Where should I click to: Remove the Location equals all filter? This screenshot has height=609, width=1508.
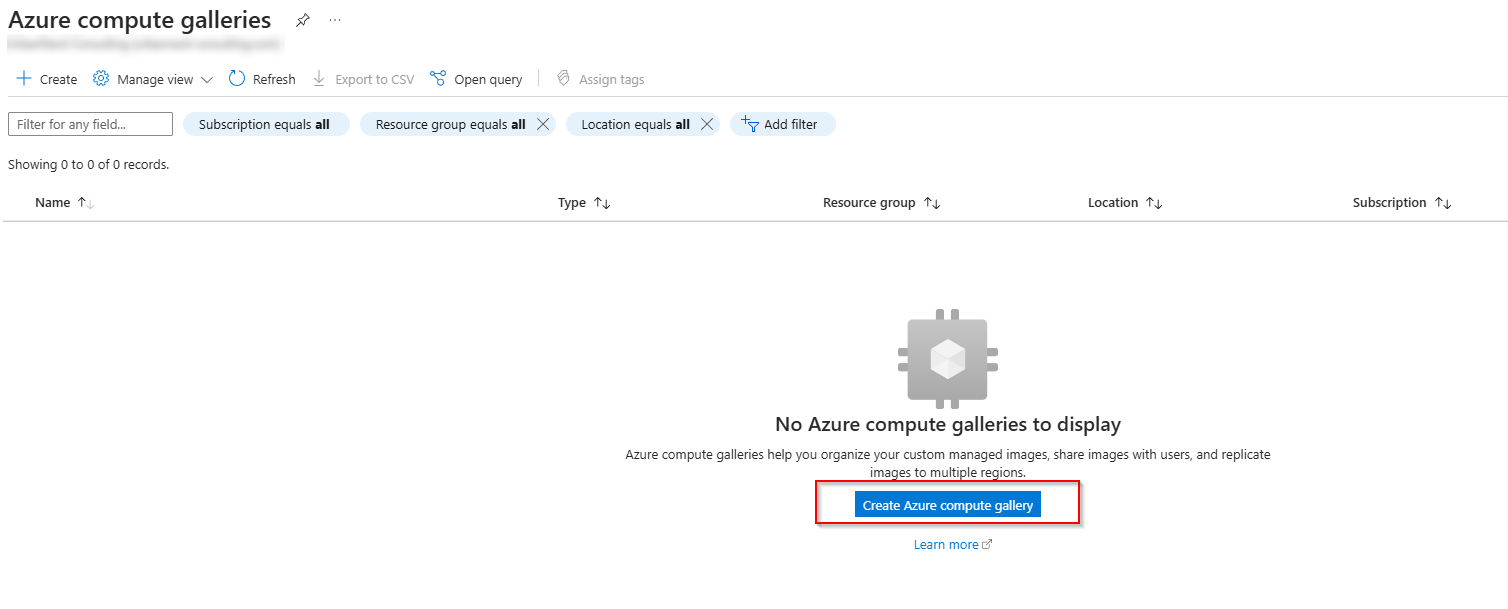tap(707, 124)
